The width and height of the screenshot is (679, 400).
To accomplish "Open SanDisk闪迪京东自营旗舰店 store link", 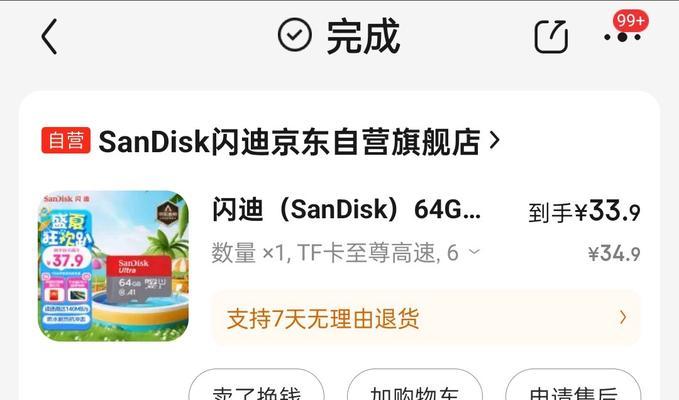I will [289, 141].
